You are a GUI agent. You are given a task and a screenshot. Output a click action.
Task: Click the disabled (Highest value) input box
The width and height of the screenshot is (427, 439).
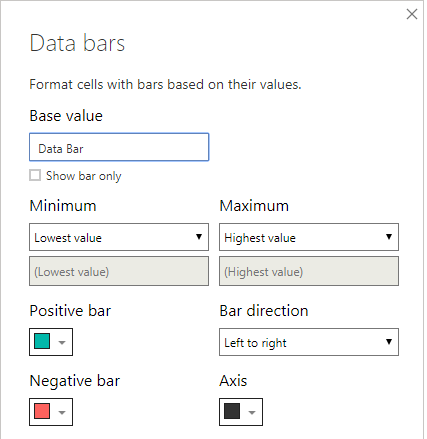tap(309, 271)
